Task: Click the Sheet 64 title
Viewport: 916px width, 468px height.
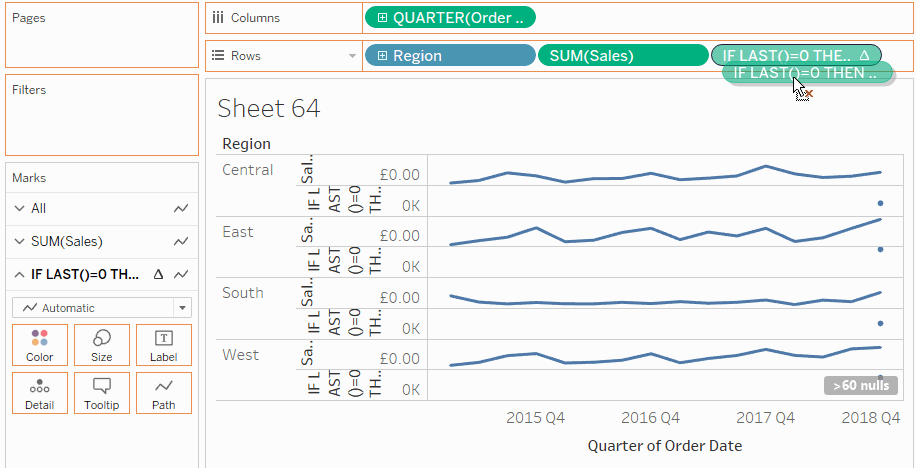Action: (x=268, y=109)
